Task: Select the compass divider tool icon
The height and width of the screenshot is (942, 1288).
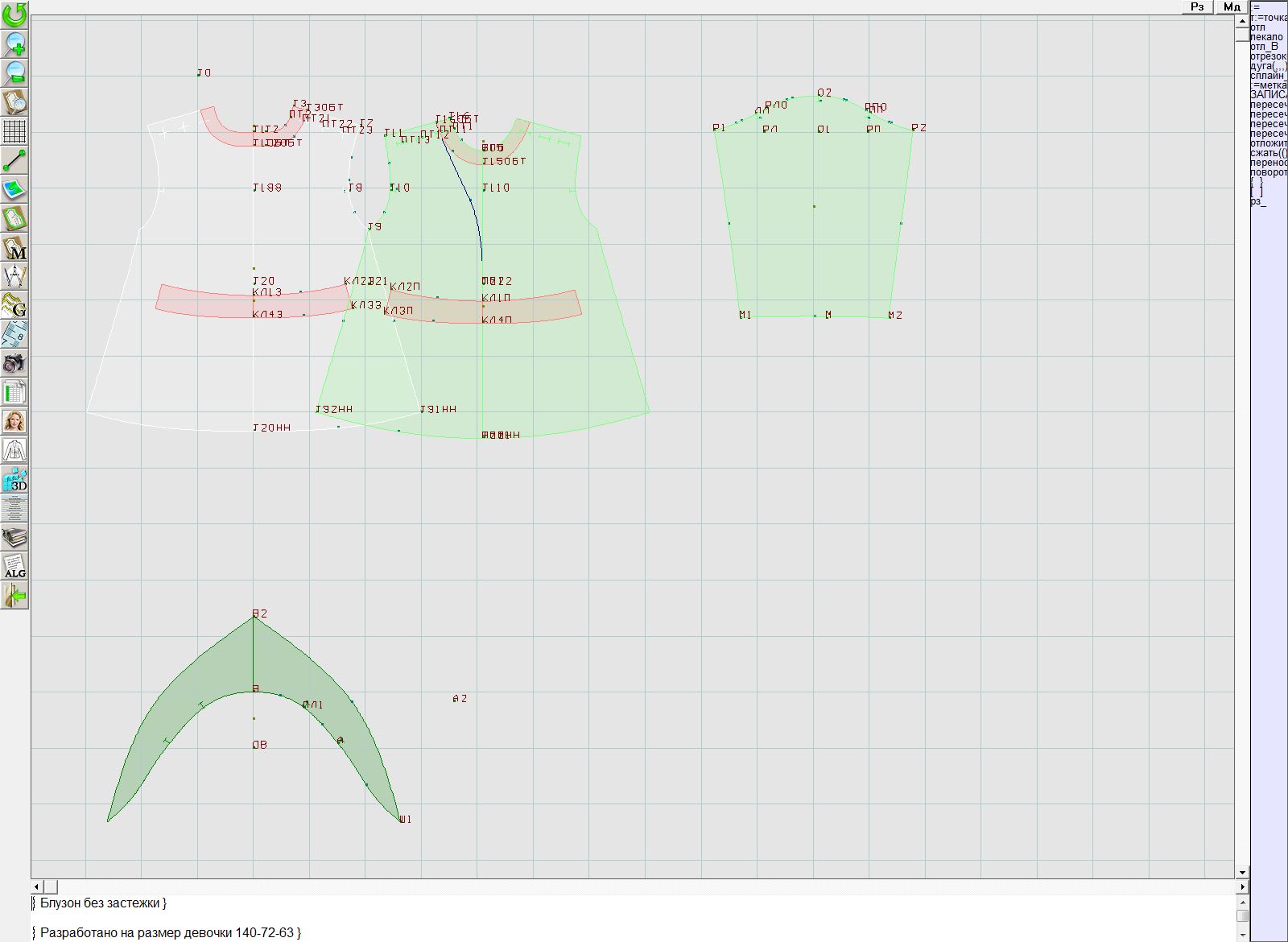Action: point(14,277)
